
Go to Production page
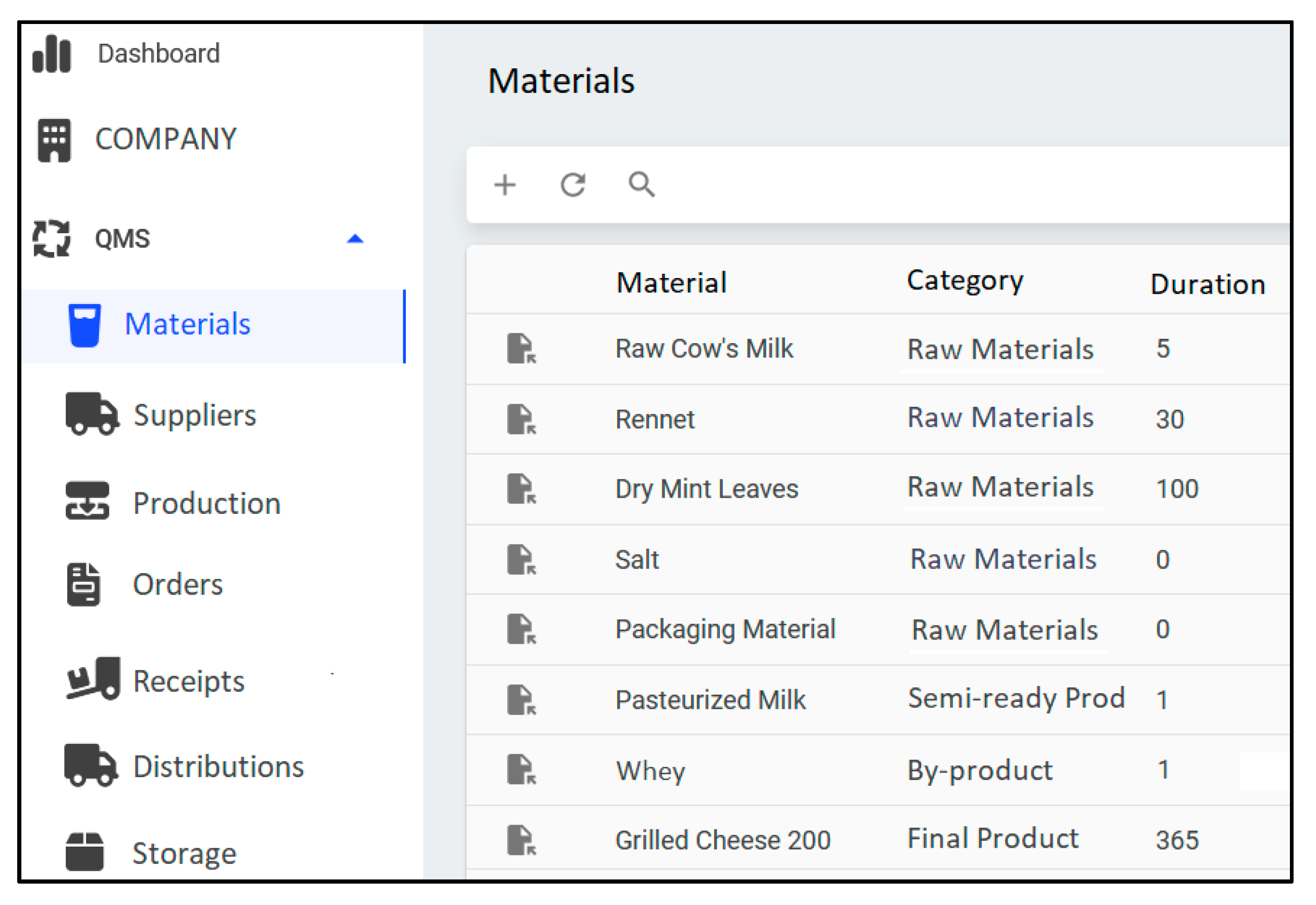click(x=207, y=503)
